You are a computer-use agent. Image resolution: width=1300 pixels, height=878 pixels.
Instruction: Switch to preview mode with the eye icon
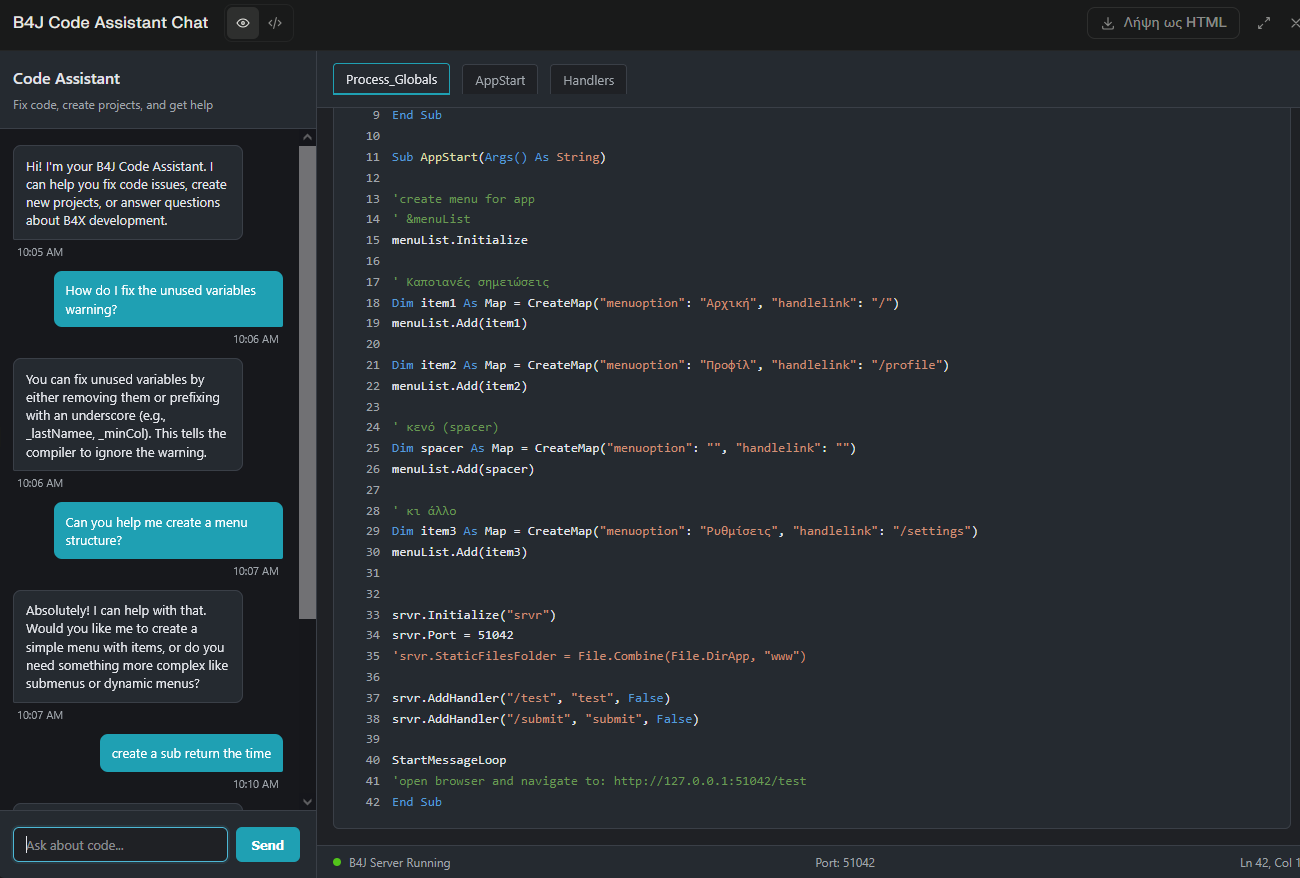(243, 23)
